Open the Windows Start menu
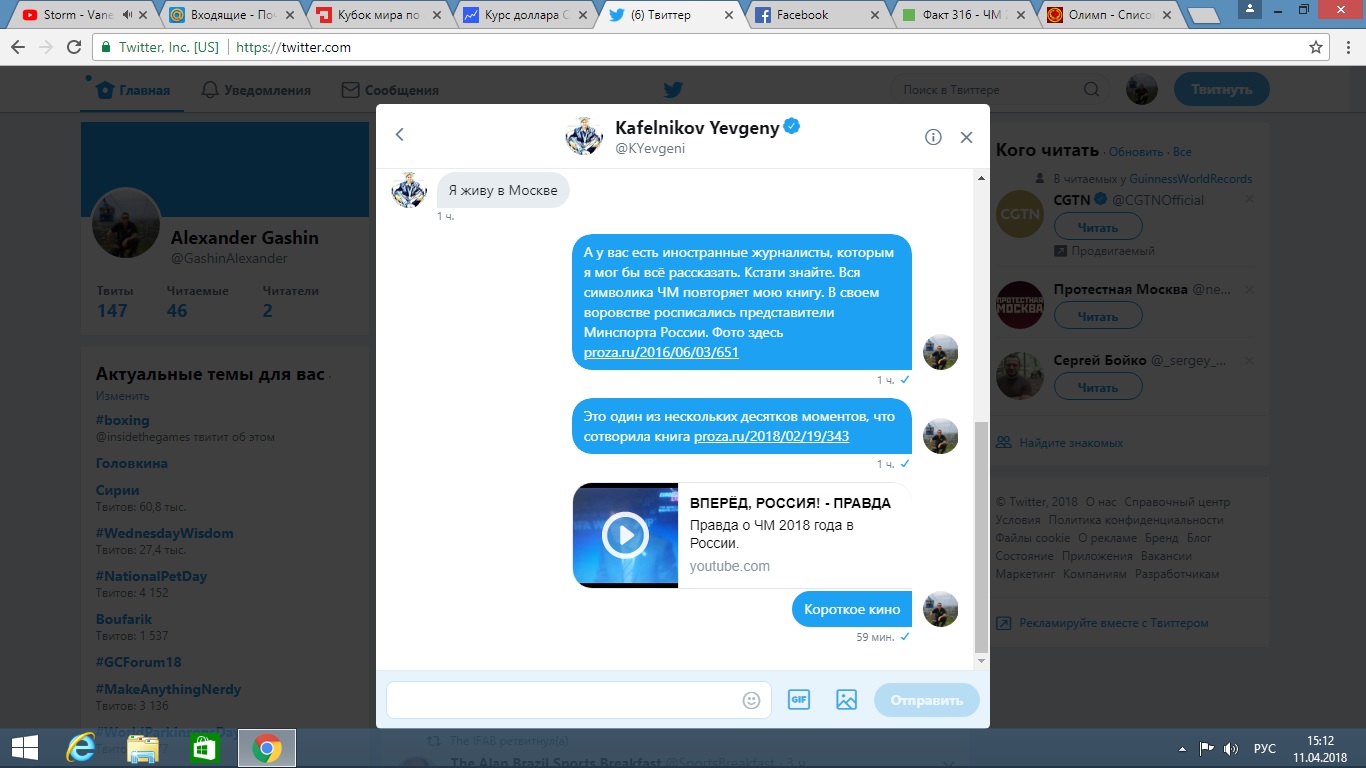Screen dimensions: 1366x768 pos(24,748)
